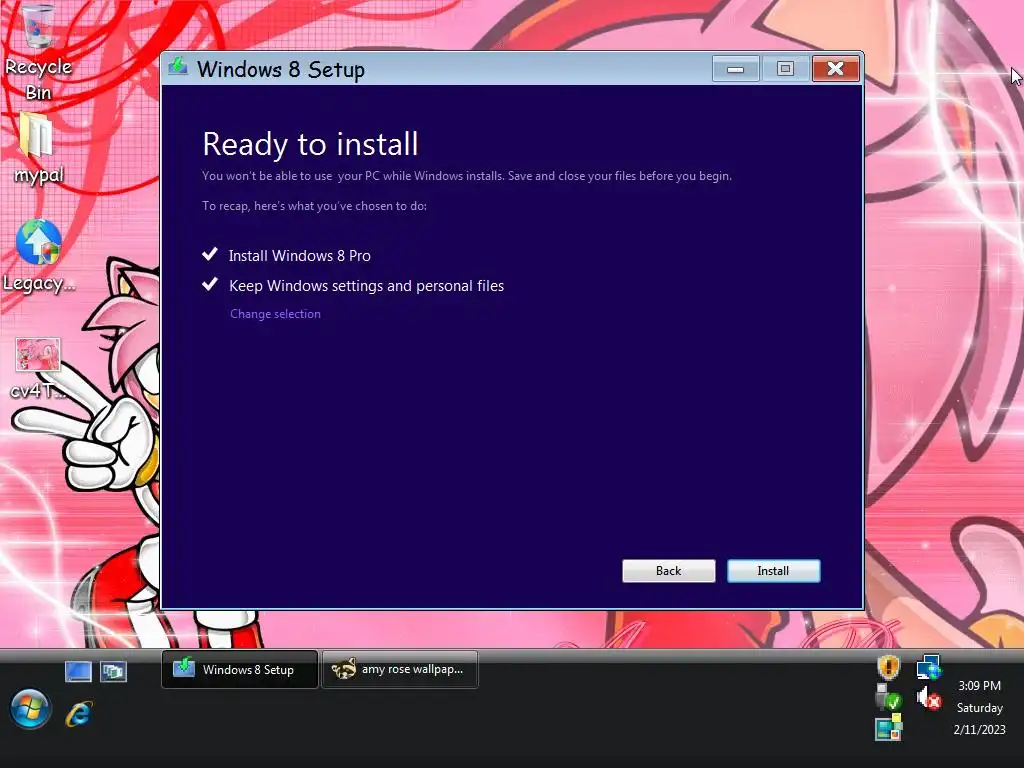The height and width of the screenshot is (768, 1024).
Task: Click the checkmark beside Keep Windows settings
Action: click(210, 284)
